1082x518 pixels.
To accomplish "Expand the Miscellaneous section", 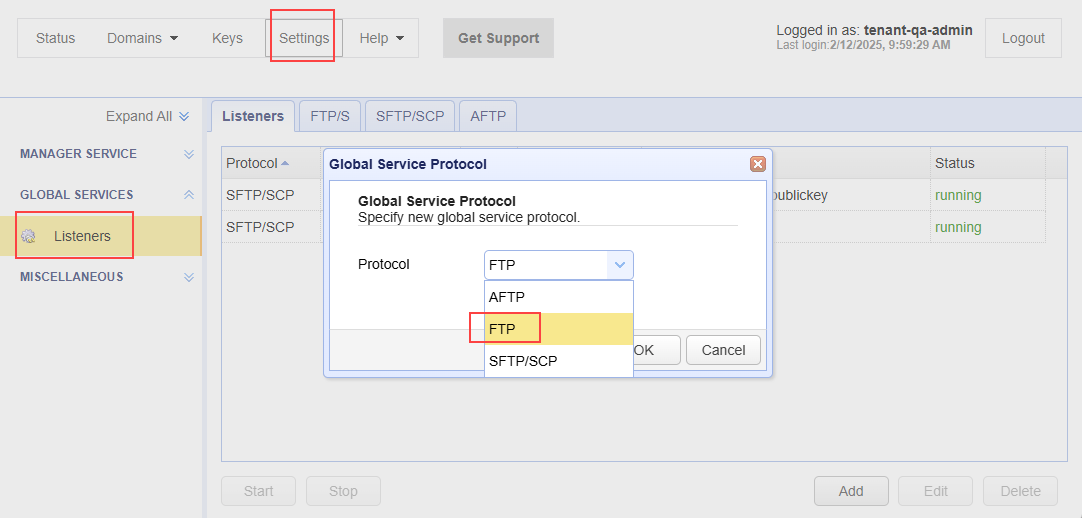I will coord(189,277).
